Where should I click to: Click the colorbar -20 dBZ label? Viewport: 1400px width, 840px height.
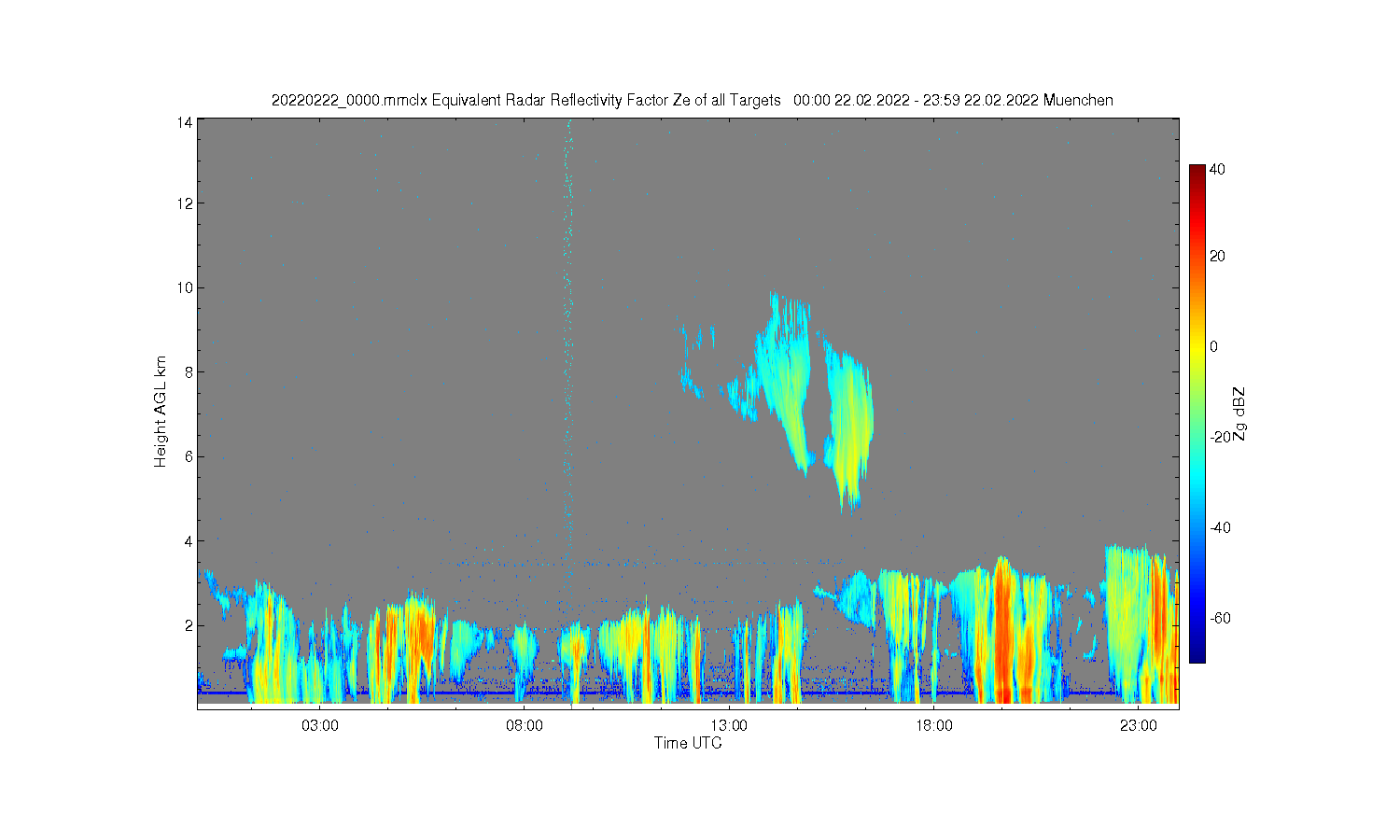(1220, 437)
